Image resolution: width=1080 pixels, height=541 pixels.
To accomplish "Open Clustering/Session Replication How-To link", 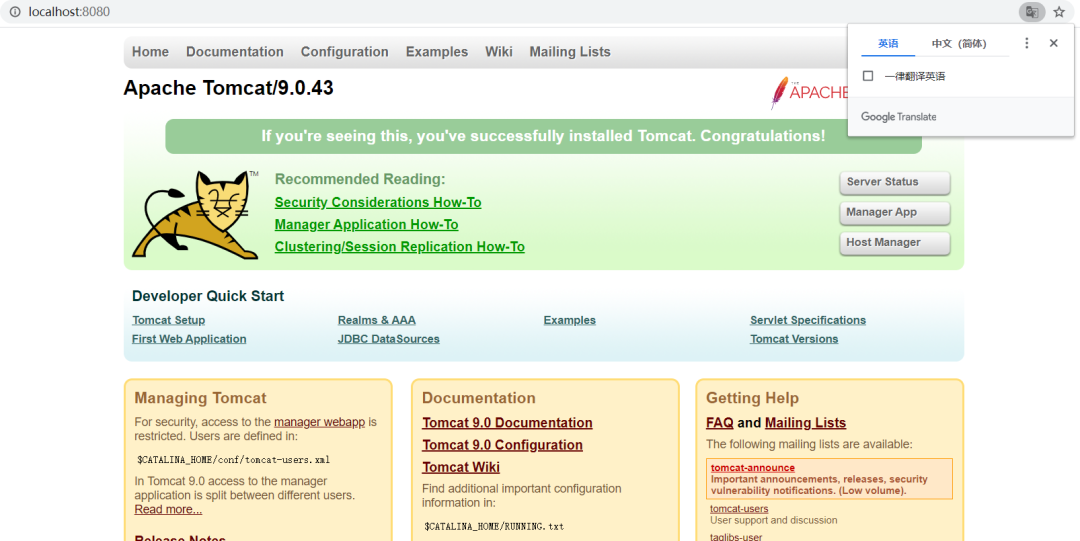I will coord(399,247).
